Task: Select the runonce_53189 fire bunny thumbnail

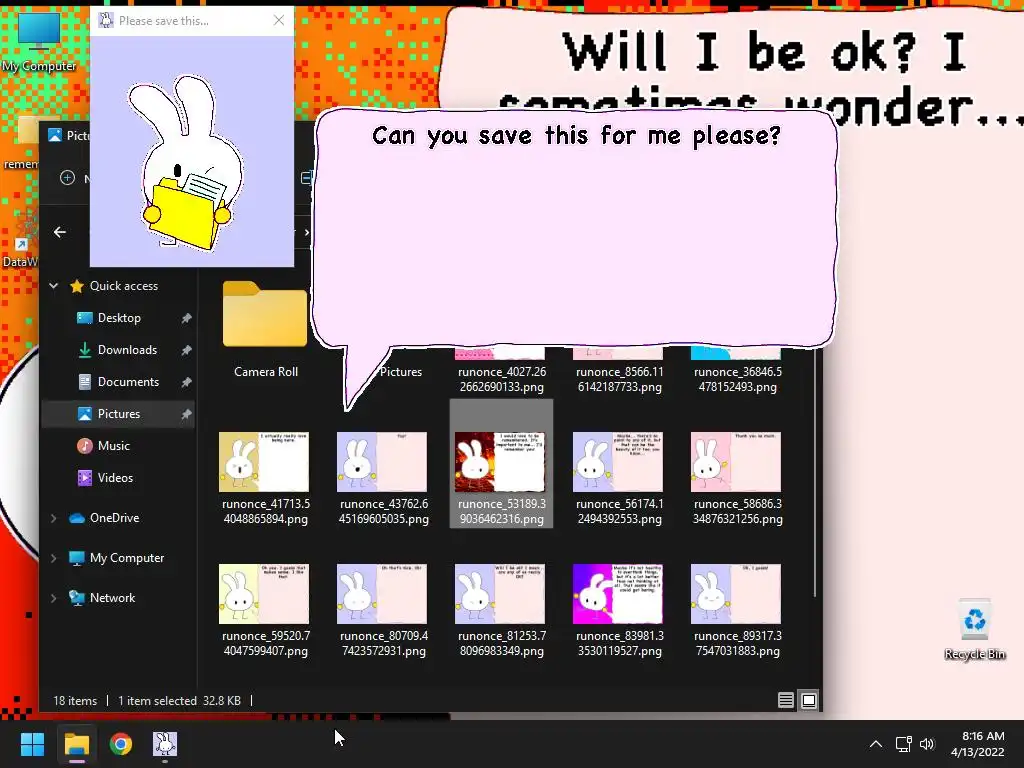Action: (500, 462)
